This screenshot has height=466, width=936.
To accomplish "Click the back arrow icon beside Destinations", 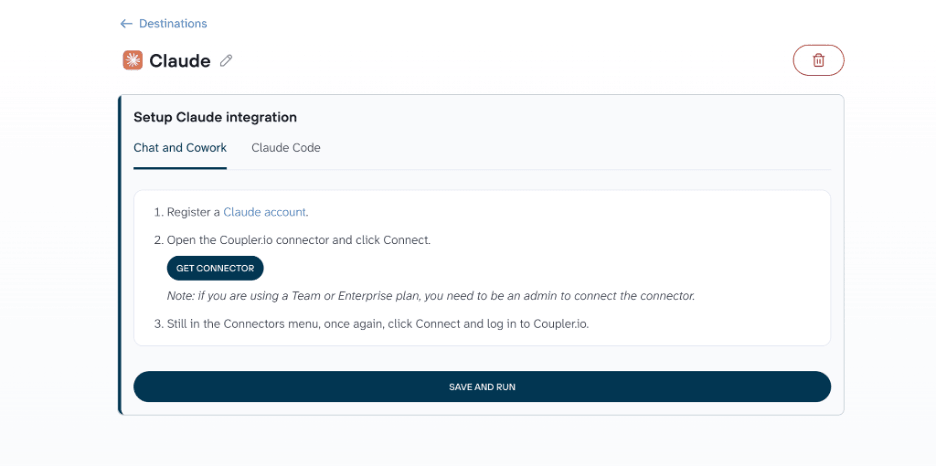I will coord(126,24).
